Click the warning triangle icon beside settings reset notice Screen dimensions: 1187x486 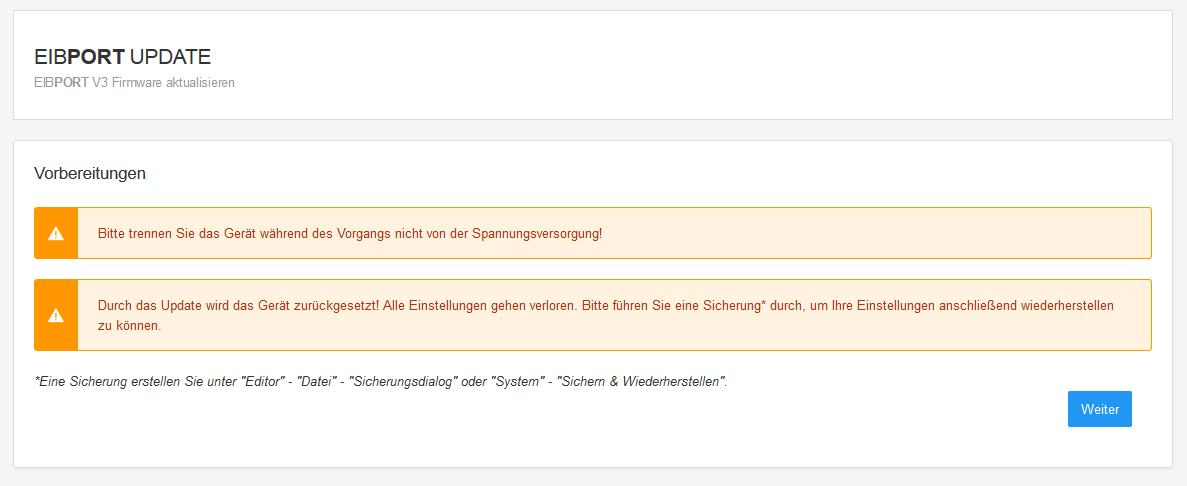[x=56, y=315]
